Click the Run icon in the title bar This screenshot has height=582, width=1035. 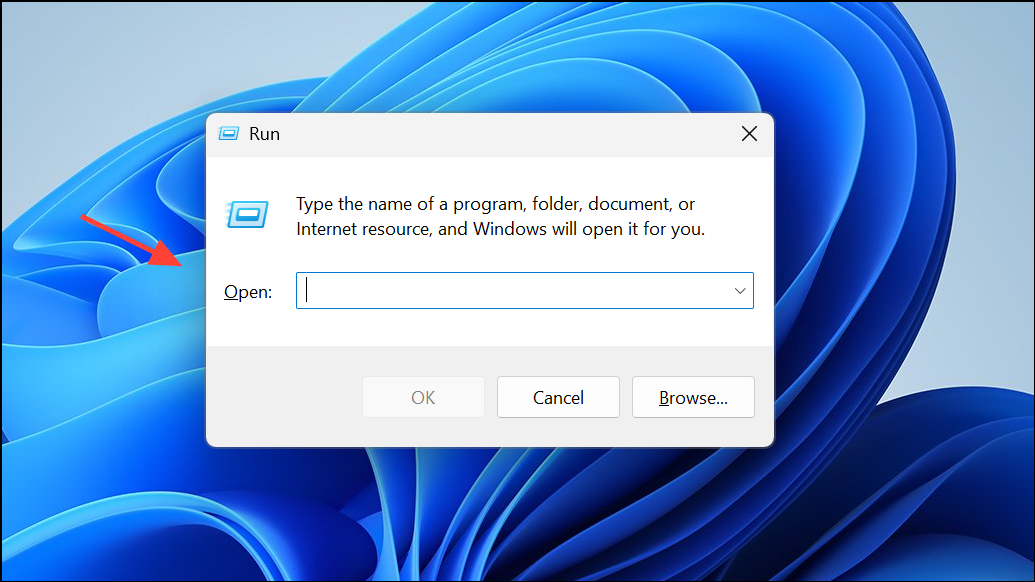[228, 134]
